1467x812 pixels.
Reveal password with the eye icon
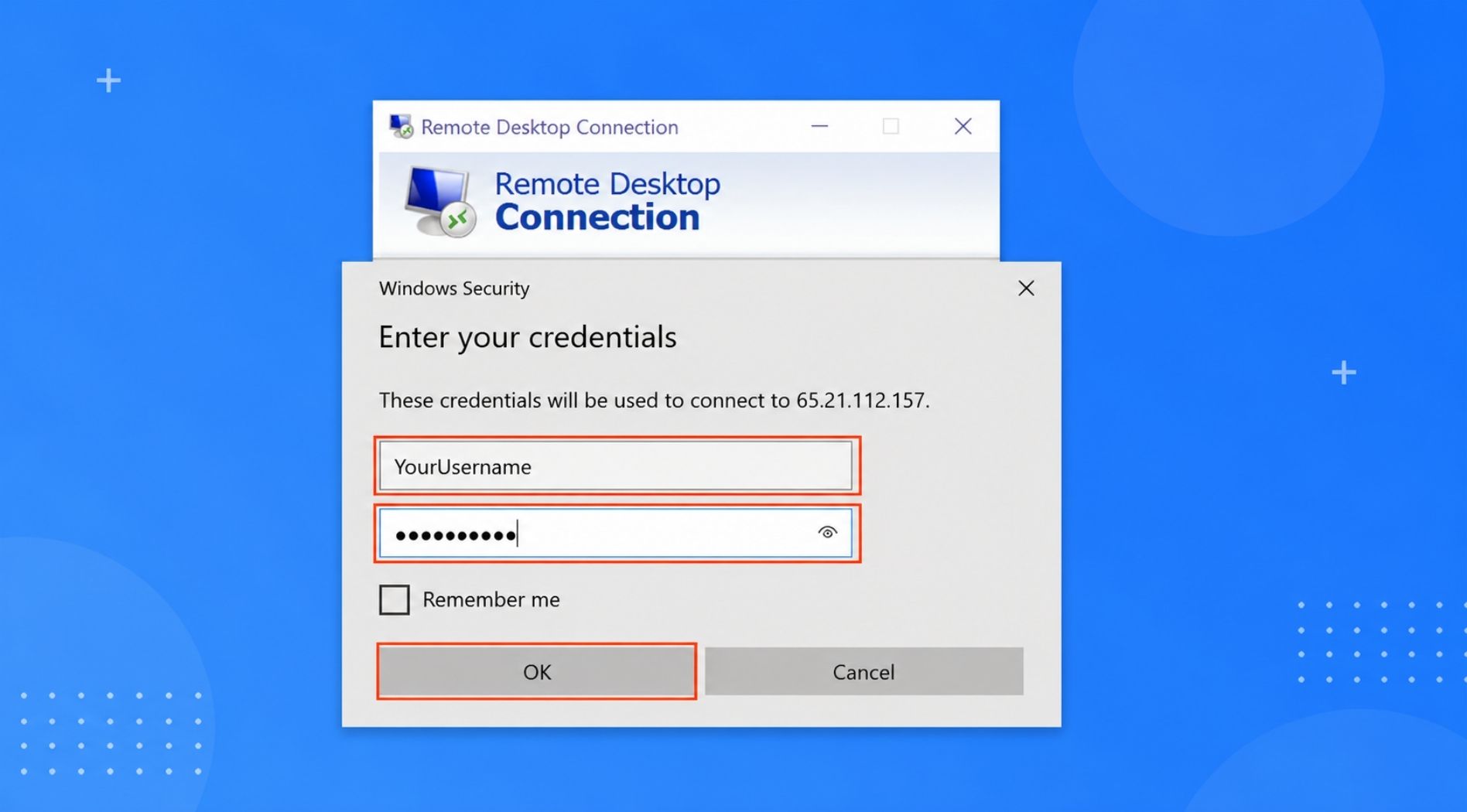(827, 533)
